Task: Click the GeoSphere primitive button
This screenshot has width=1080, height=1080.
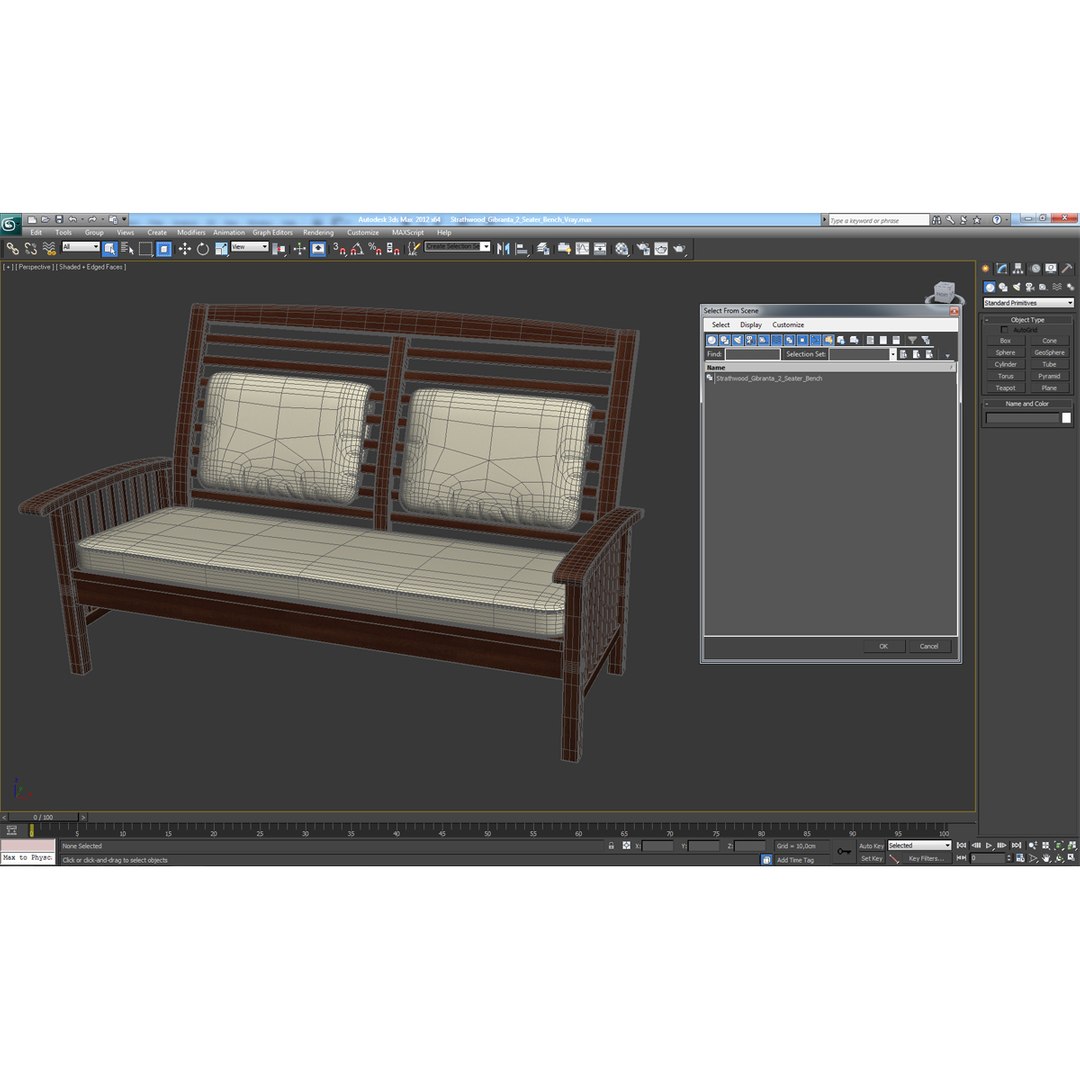Action: click(1049, 353)
